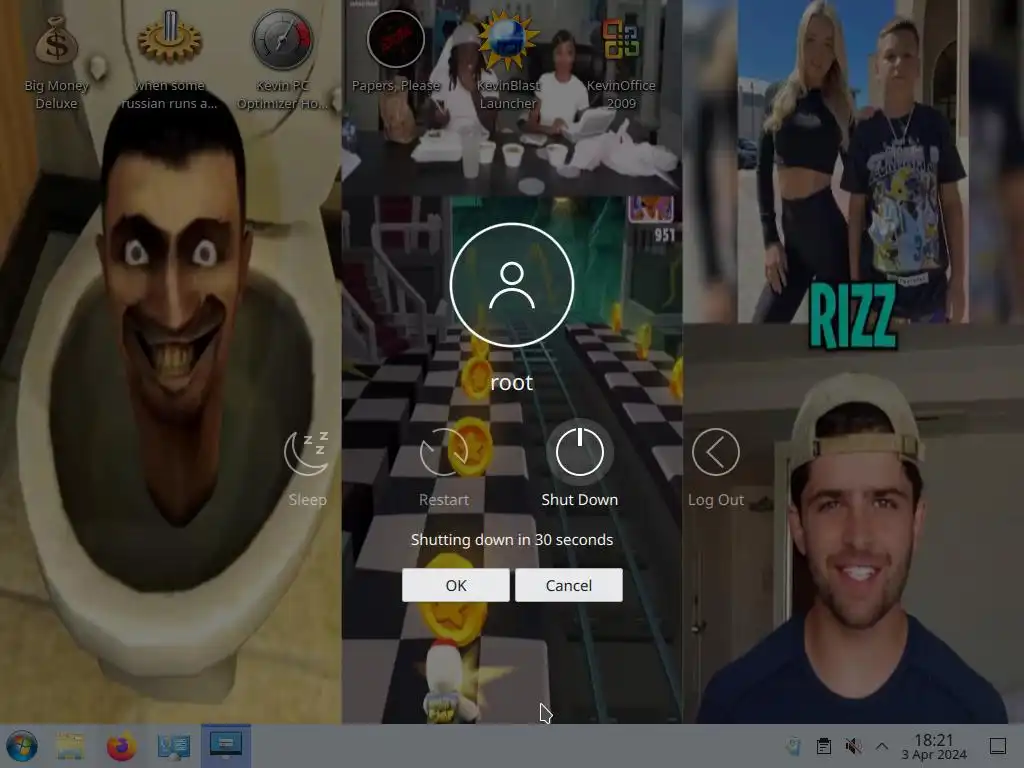Launch KevinBlast Launcher desktop icon
The height and width of the screenshot is (768, 1024).
[508, 62]
